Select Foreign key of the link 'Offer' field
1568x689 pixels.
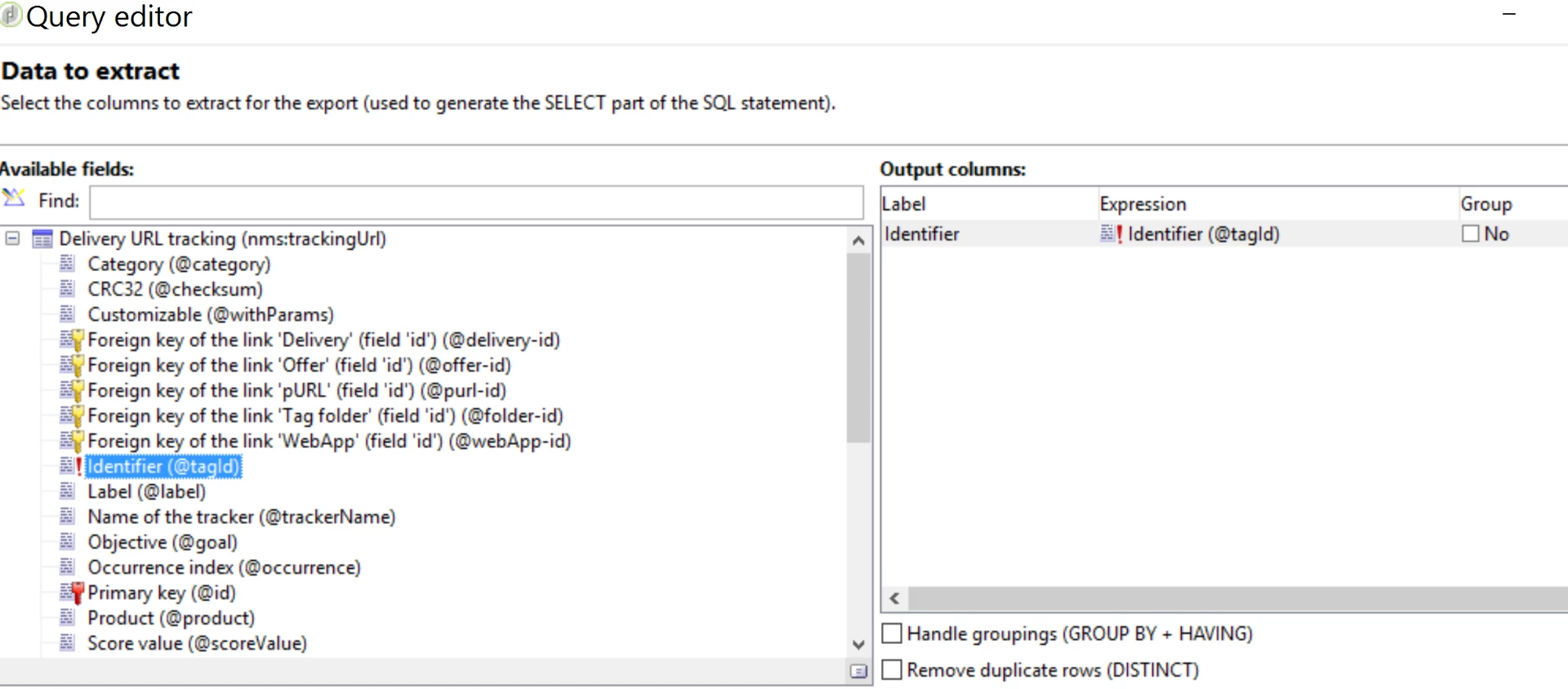click(299, 366)
